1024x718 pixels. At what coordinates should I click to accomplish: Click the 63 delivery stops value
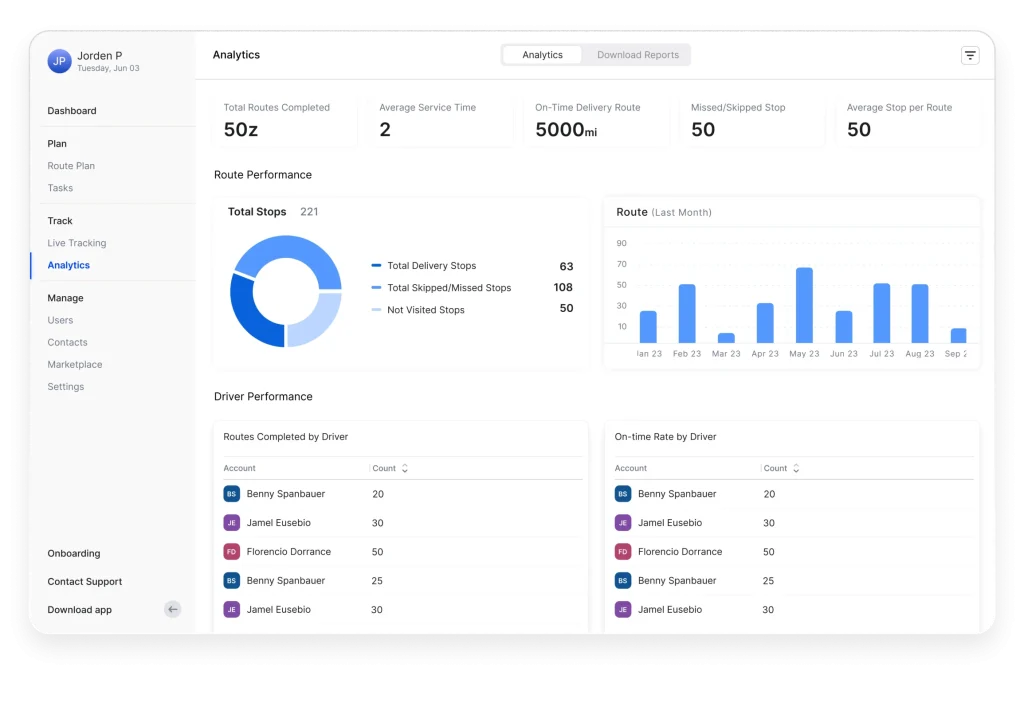tap(566, 267)
